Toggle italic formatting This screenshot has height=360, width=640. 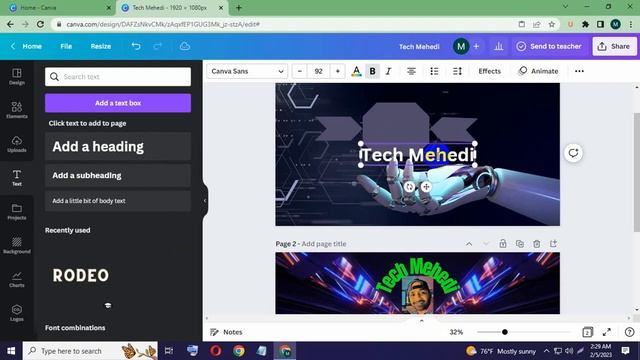click(388, 71)
